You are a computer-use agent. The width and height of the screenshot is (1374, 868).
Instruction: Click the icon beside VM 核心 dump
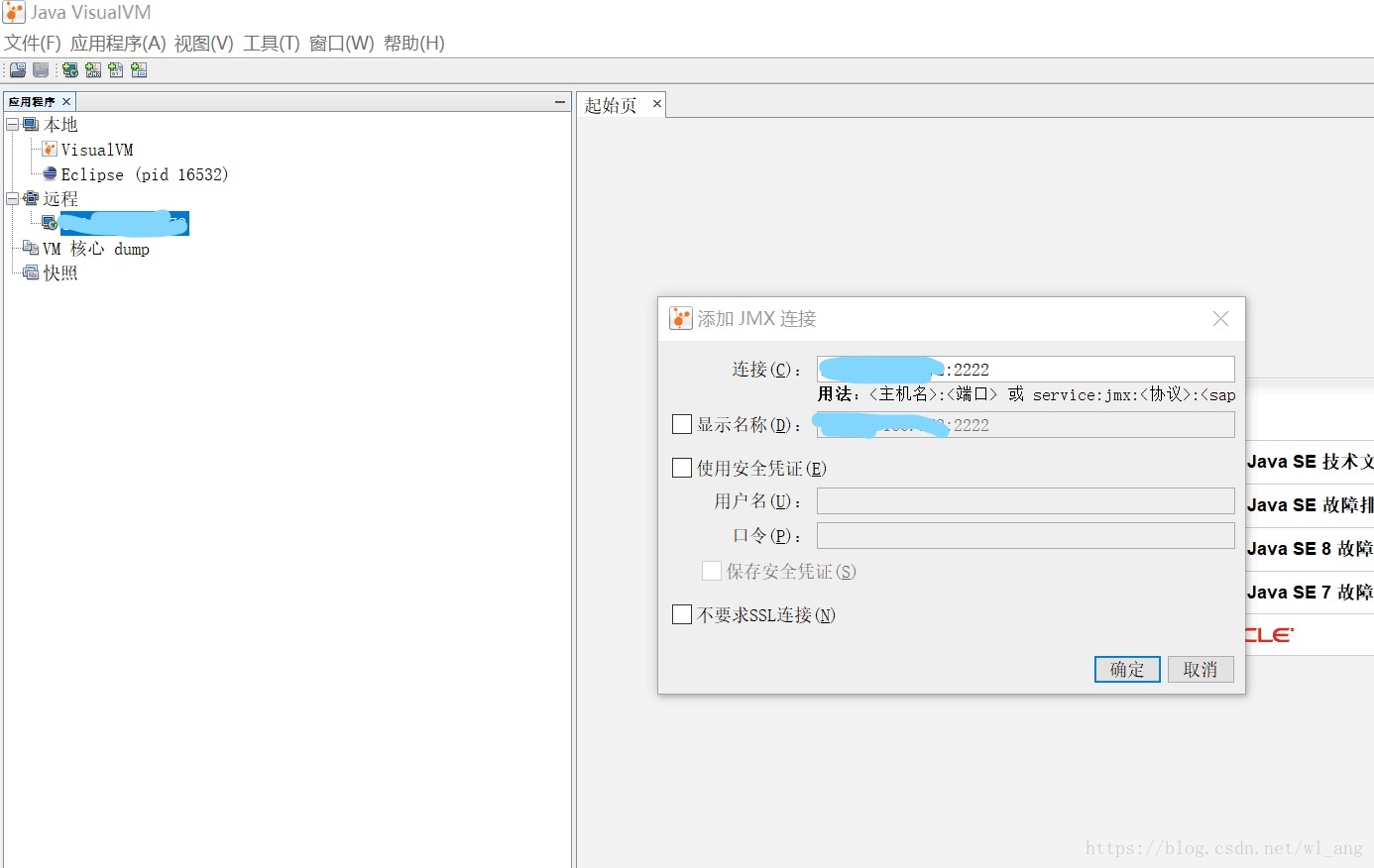click(31, 248)
